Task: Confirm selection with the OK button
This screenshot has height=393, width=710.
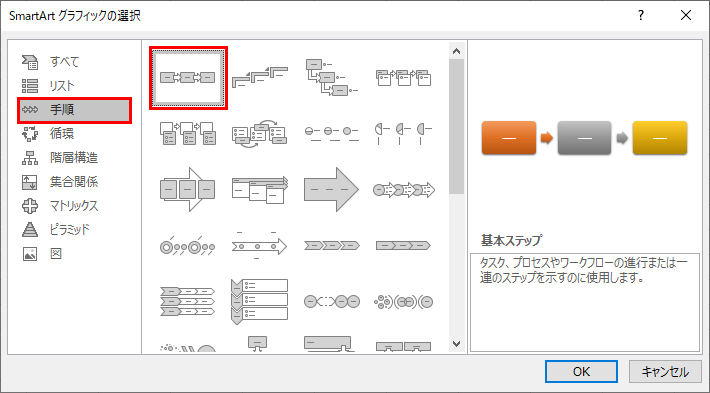Action: (581, 372)
